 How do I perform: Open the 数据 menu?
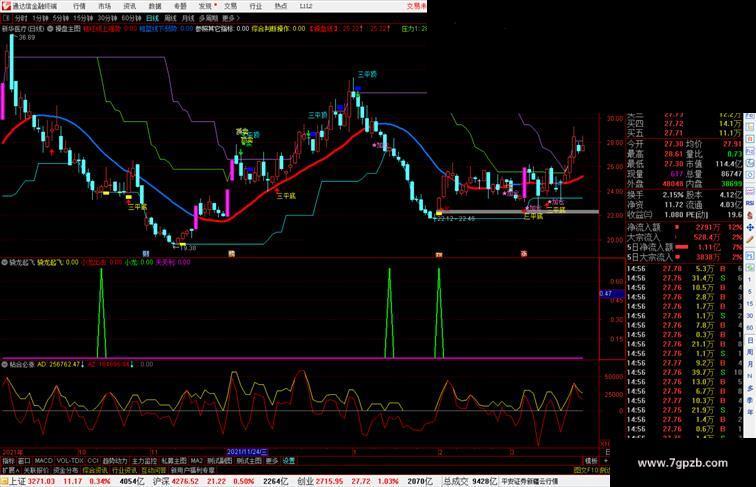(x=155, y=6)
